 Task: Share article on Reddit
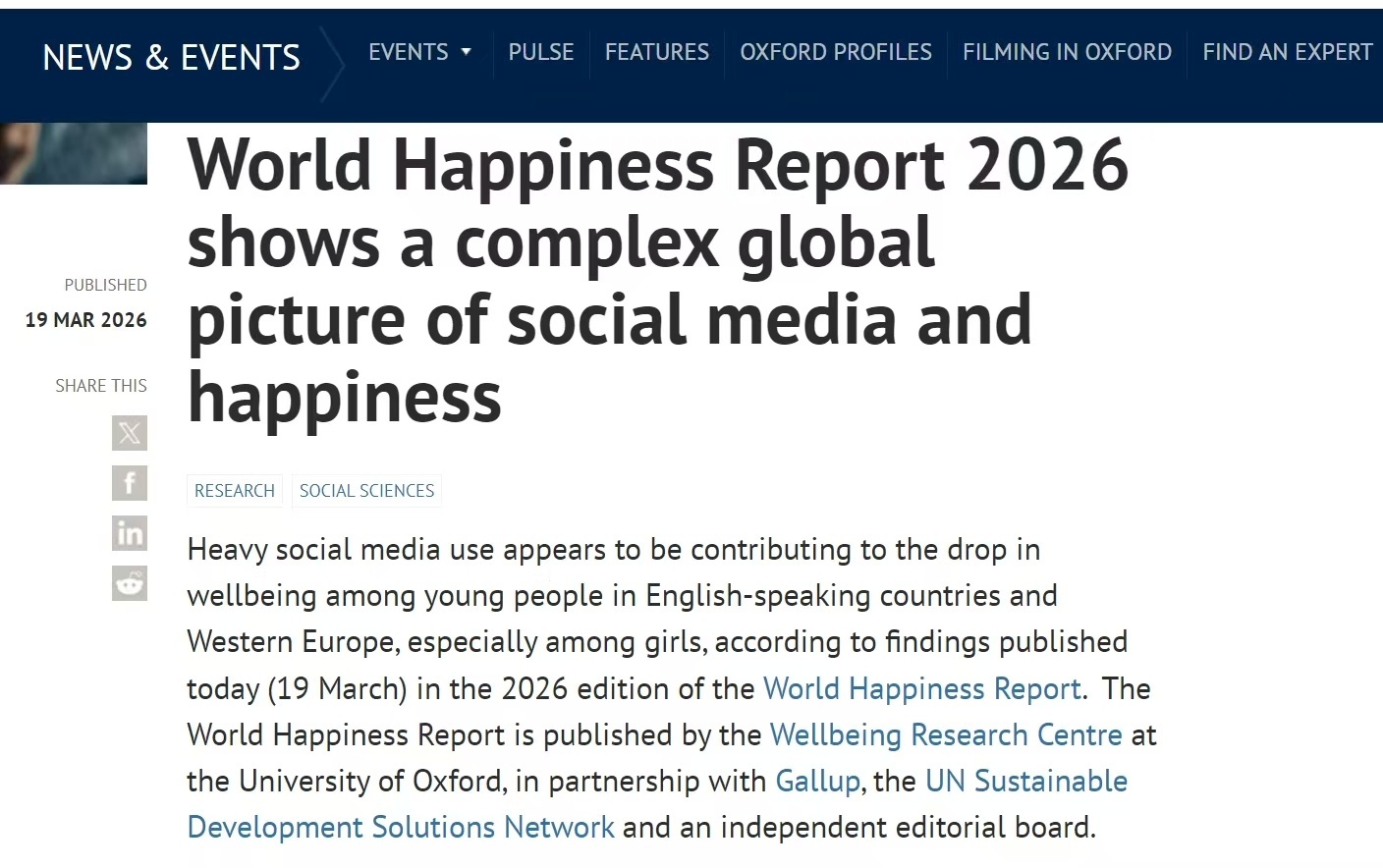point(130,583)
